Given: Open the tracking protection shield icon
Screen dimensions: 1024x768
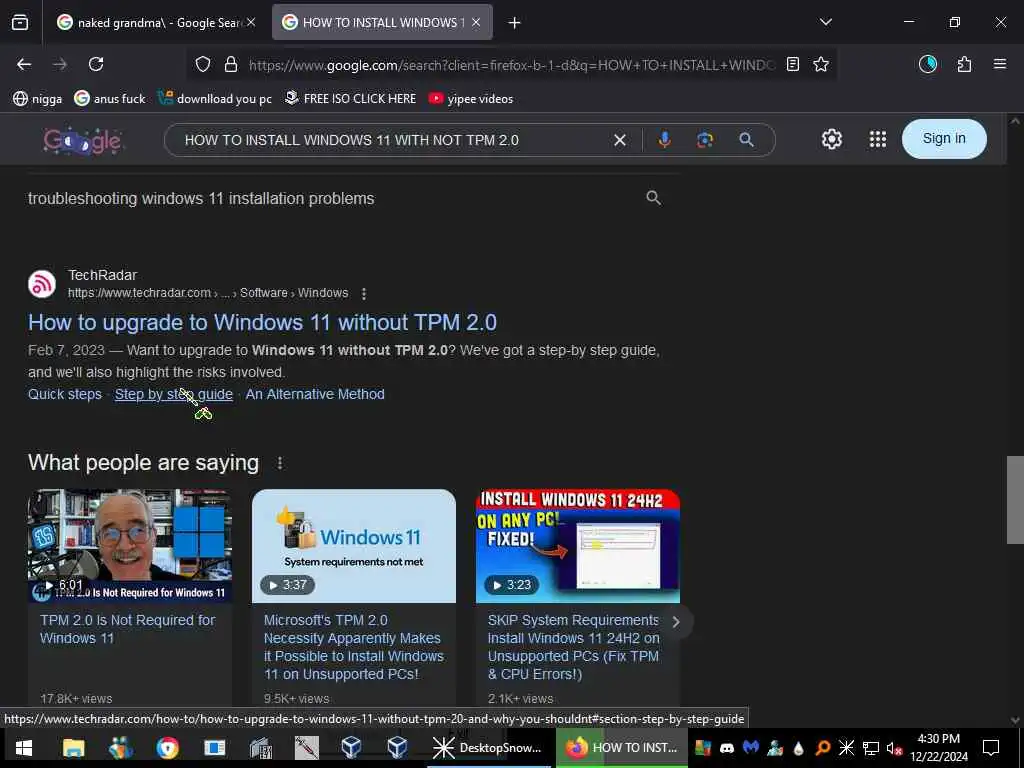Looking at the screenshot, I should [203, 64].
